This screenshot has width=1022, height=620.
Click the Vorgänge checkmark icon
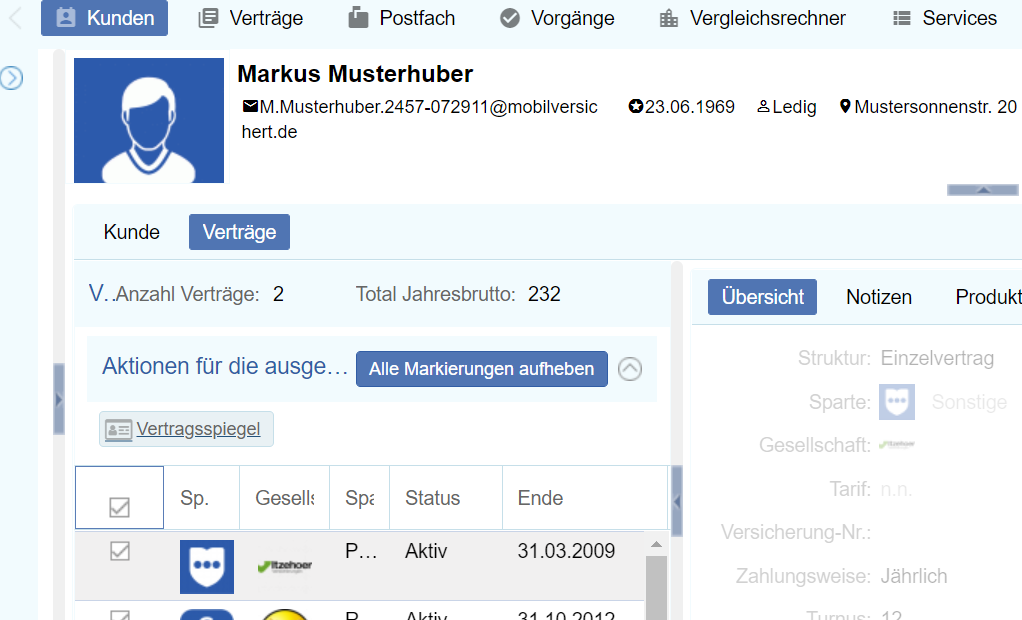510,18
